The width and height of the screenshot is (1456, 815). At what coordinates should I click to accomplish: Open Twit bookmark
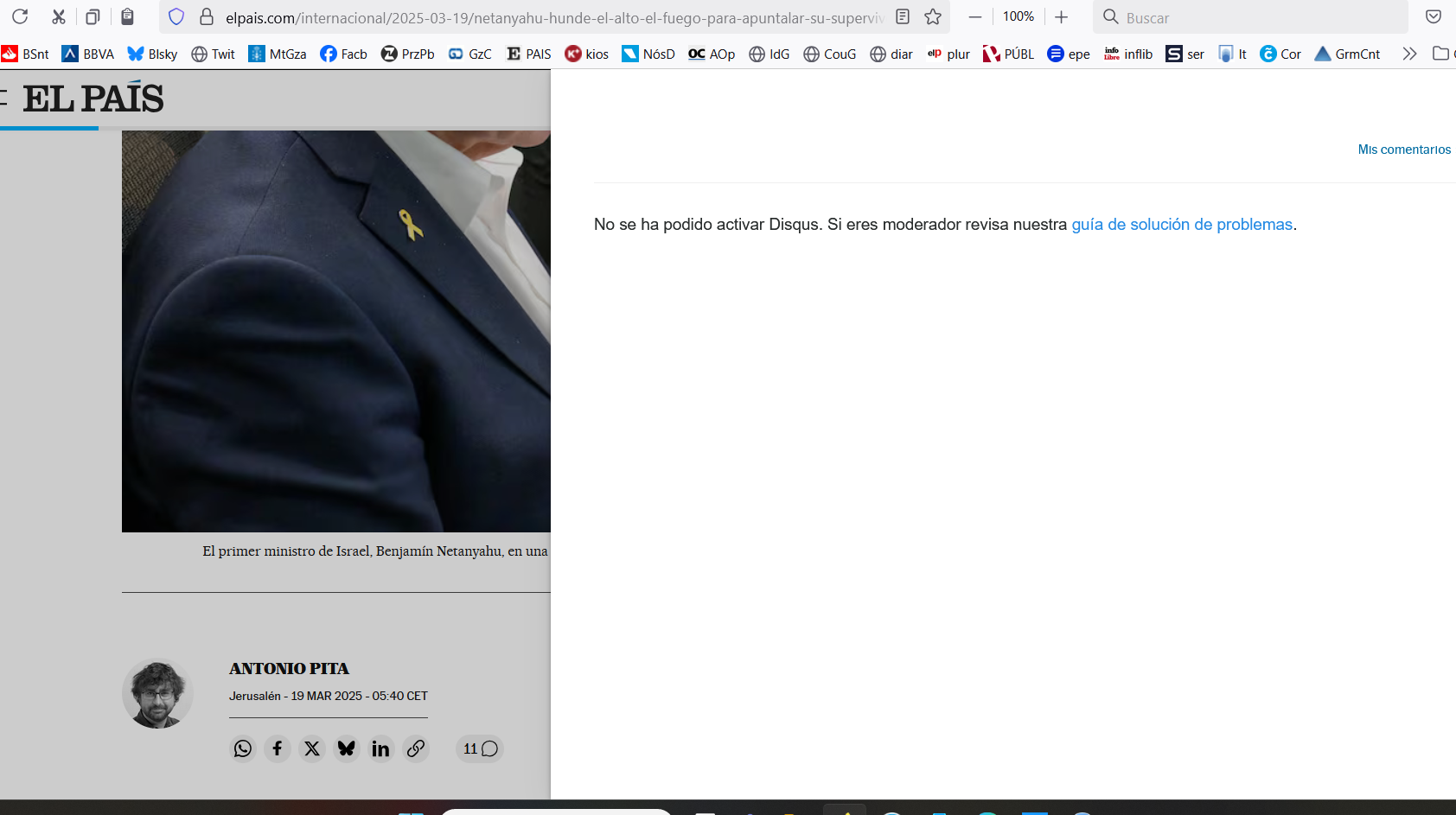tap(213, 54)
